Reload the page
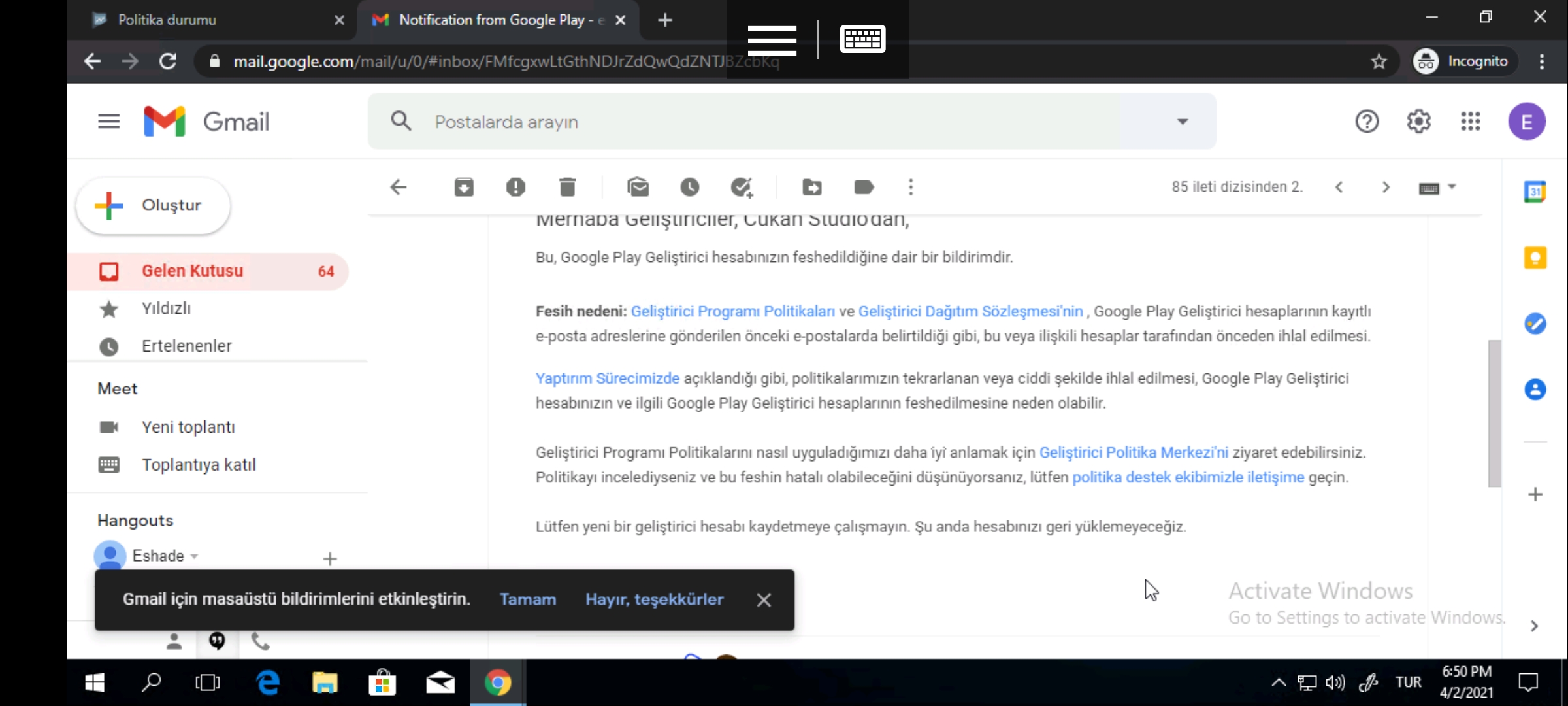This screenshot has width=1568, height=706. coord(168,61)
